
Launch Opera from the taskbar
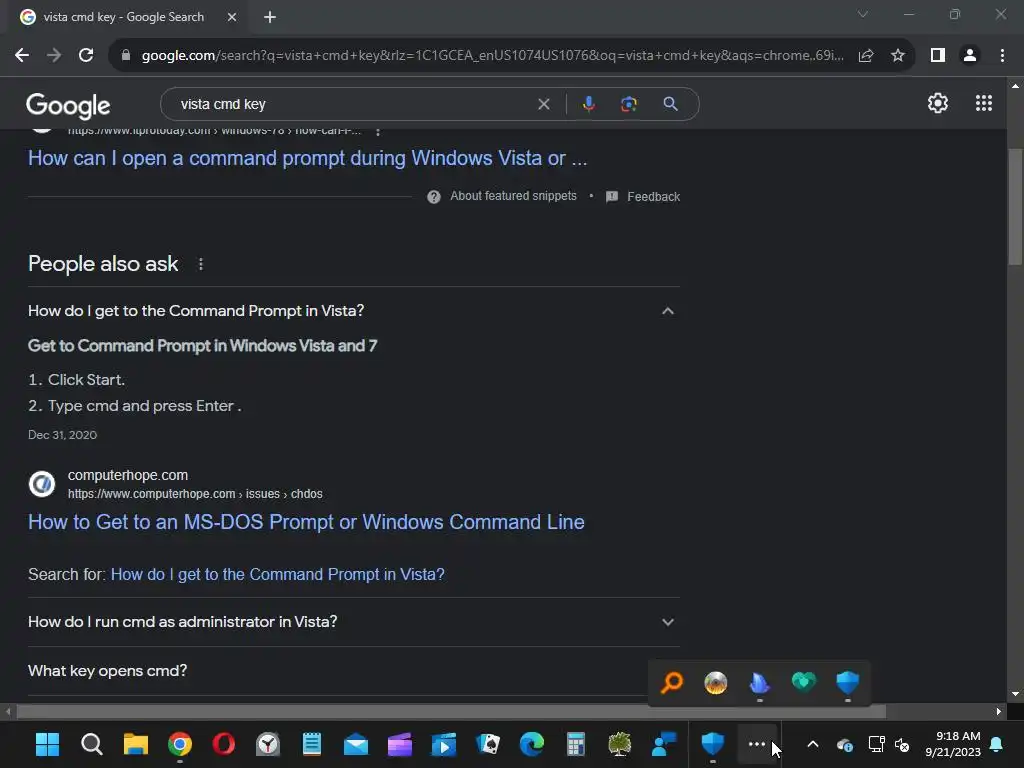[x=223, y=744]
